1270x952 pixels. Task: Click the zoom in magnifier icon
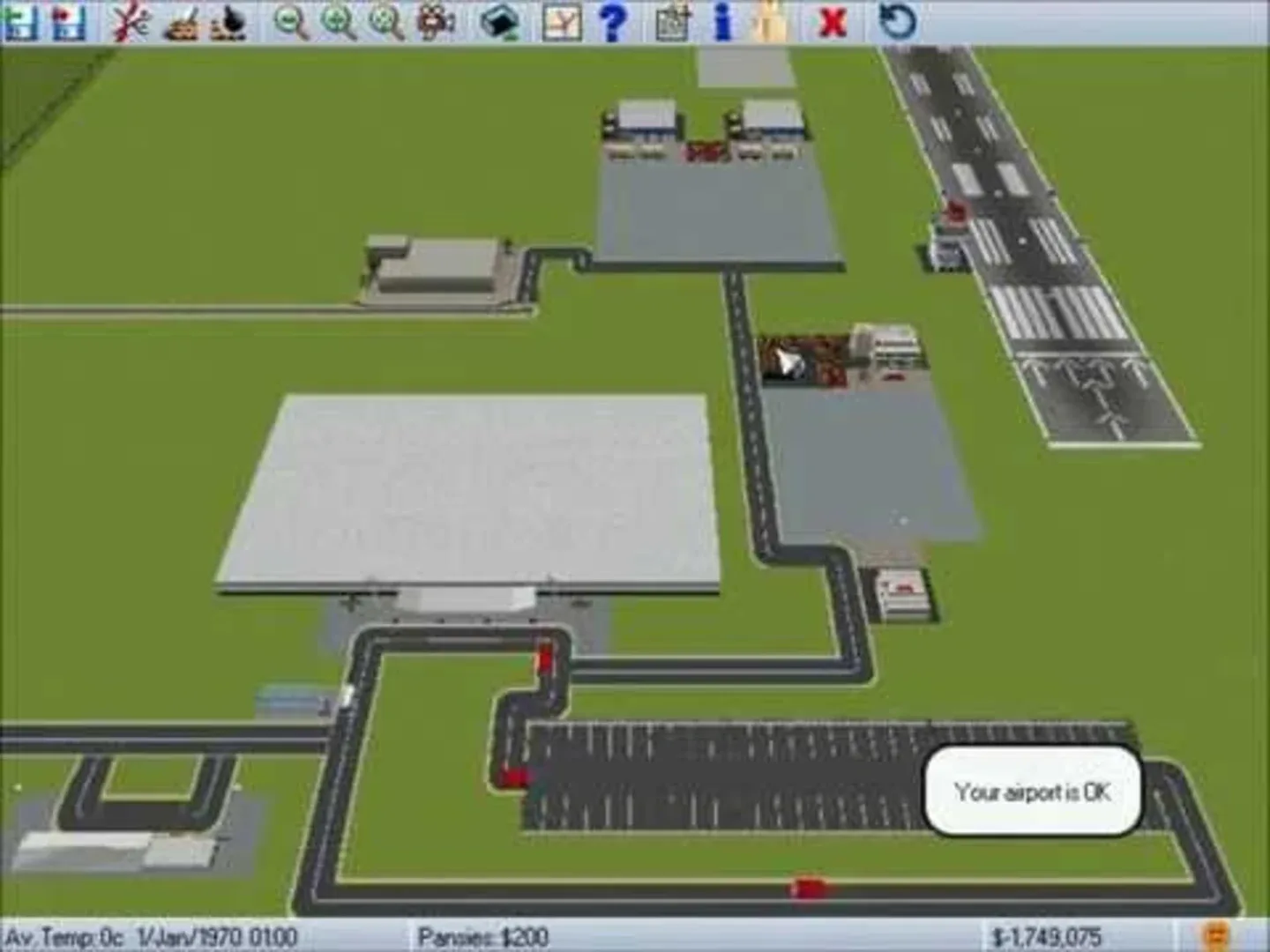pos(338,22)
